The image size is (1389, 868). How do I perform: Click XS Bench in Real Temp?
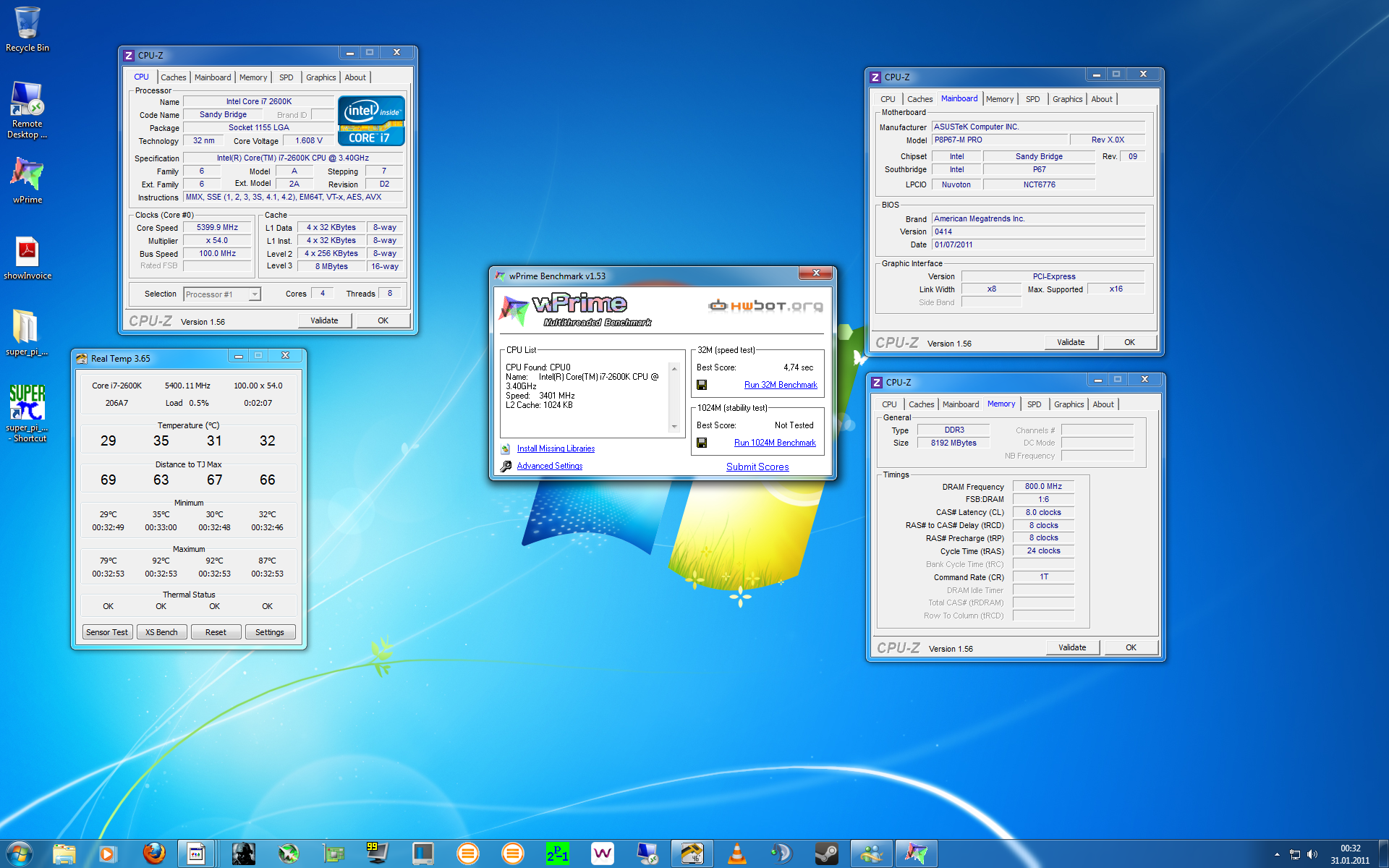pos(161,632)
